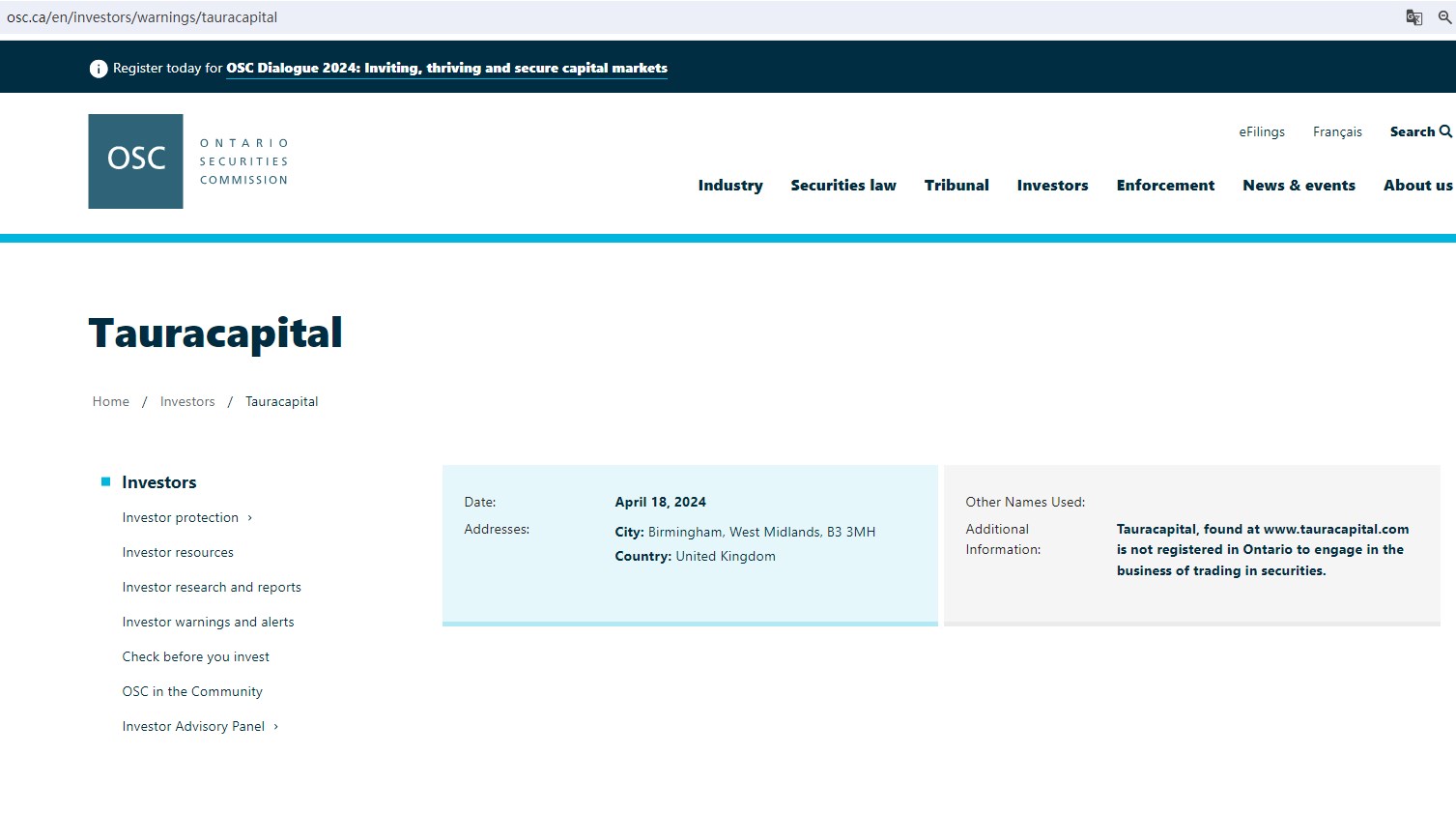1456x813 pixels.
Task: Click the browser address bar URL
Action: click(142, 17)
